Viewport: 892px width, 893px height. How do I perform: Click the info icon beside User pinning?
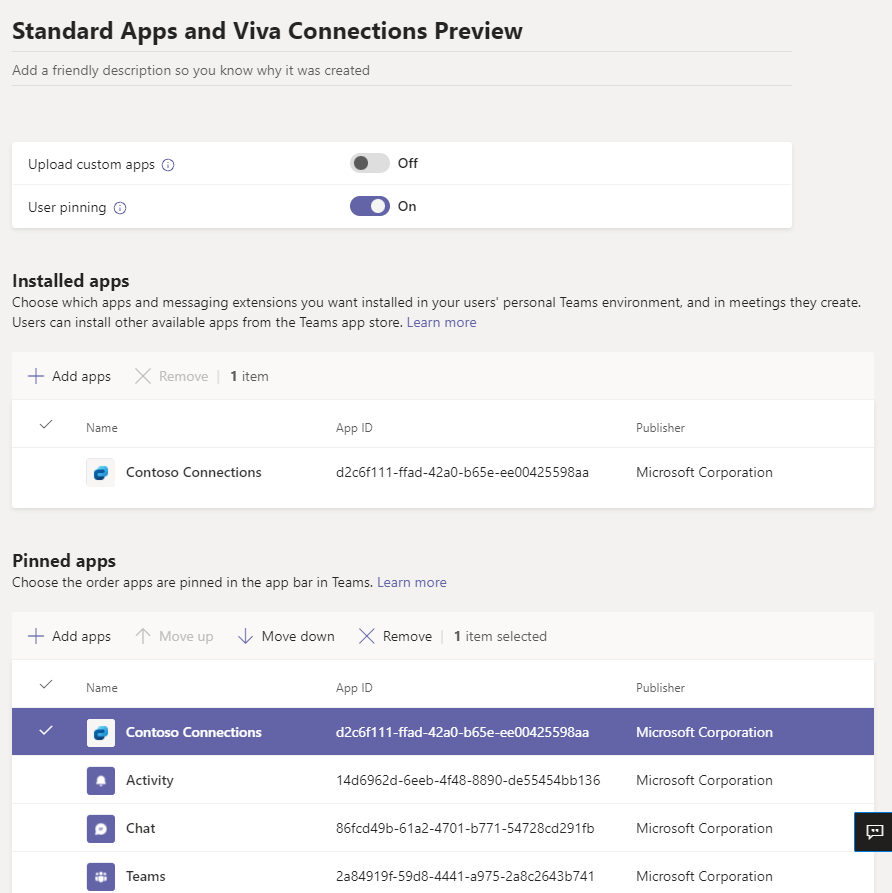120,208
